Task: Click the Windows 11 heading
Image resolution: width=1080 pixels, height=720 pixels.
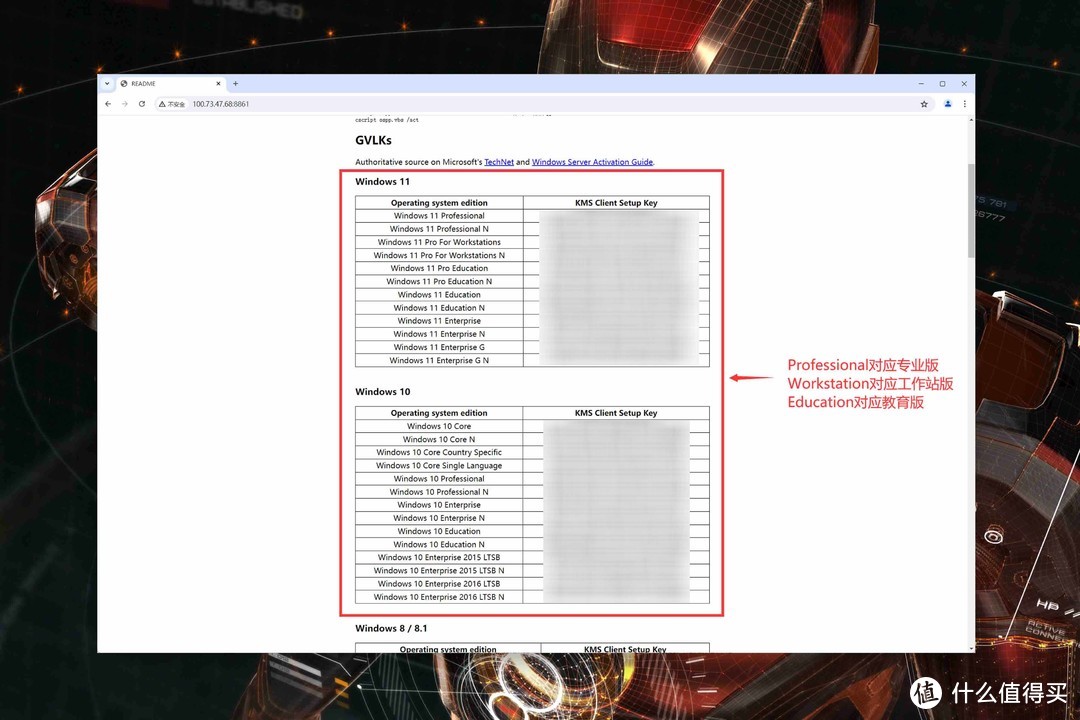Action: [x=382, y=182]
